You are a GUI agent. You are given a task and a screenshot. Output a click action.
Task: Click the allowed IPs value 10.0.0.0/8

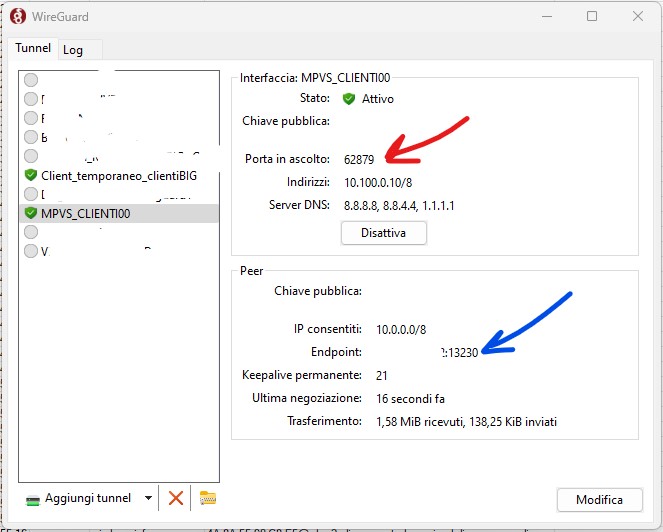click(x=401, y=329)
